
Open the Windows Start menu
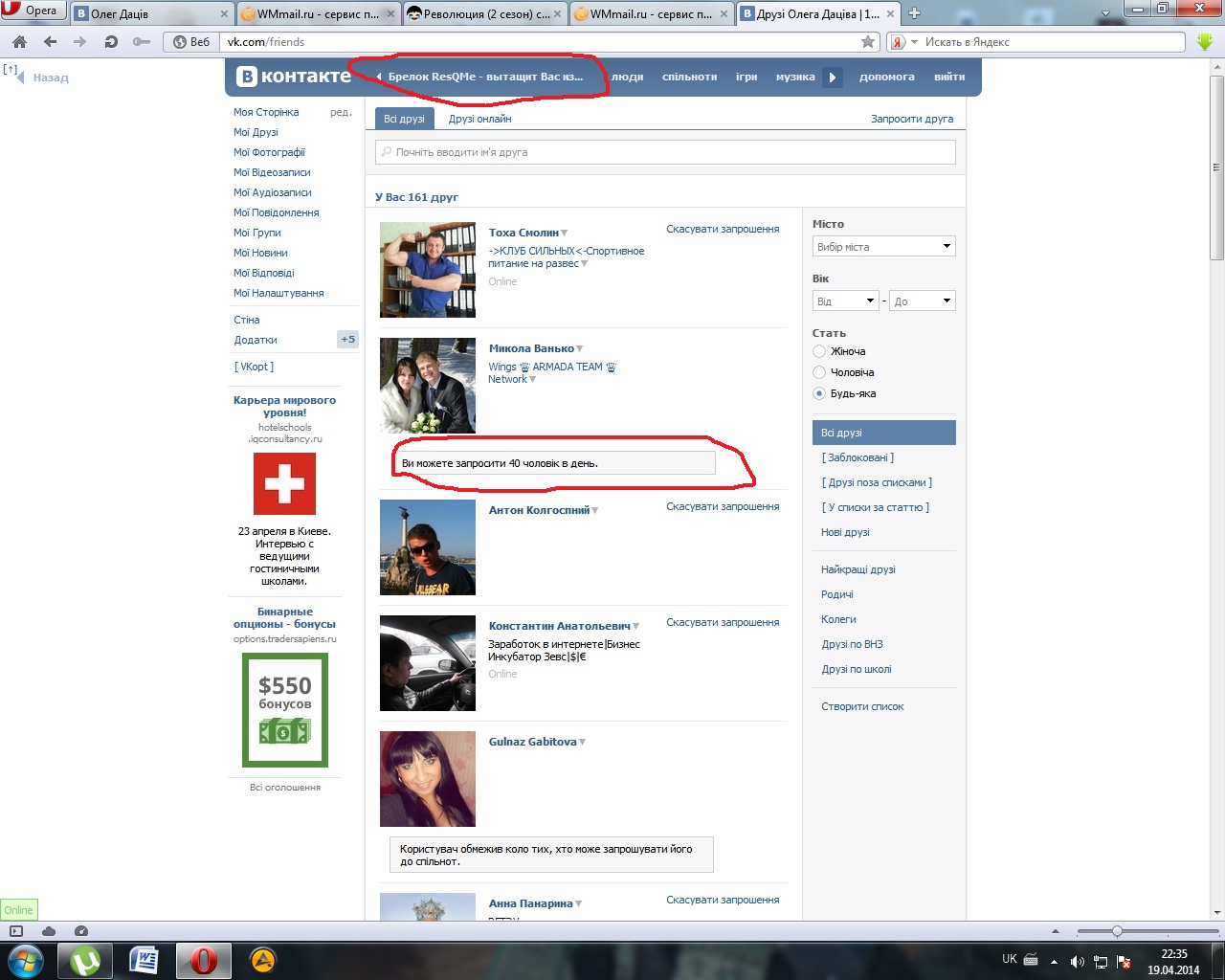24,960
